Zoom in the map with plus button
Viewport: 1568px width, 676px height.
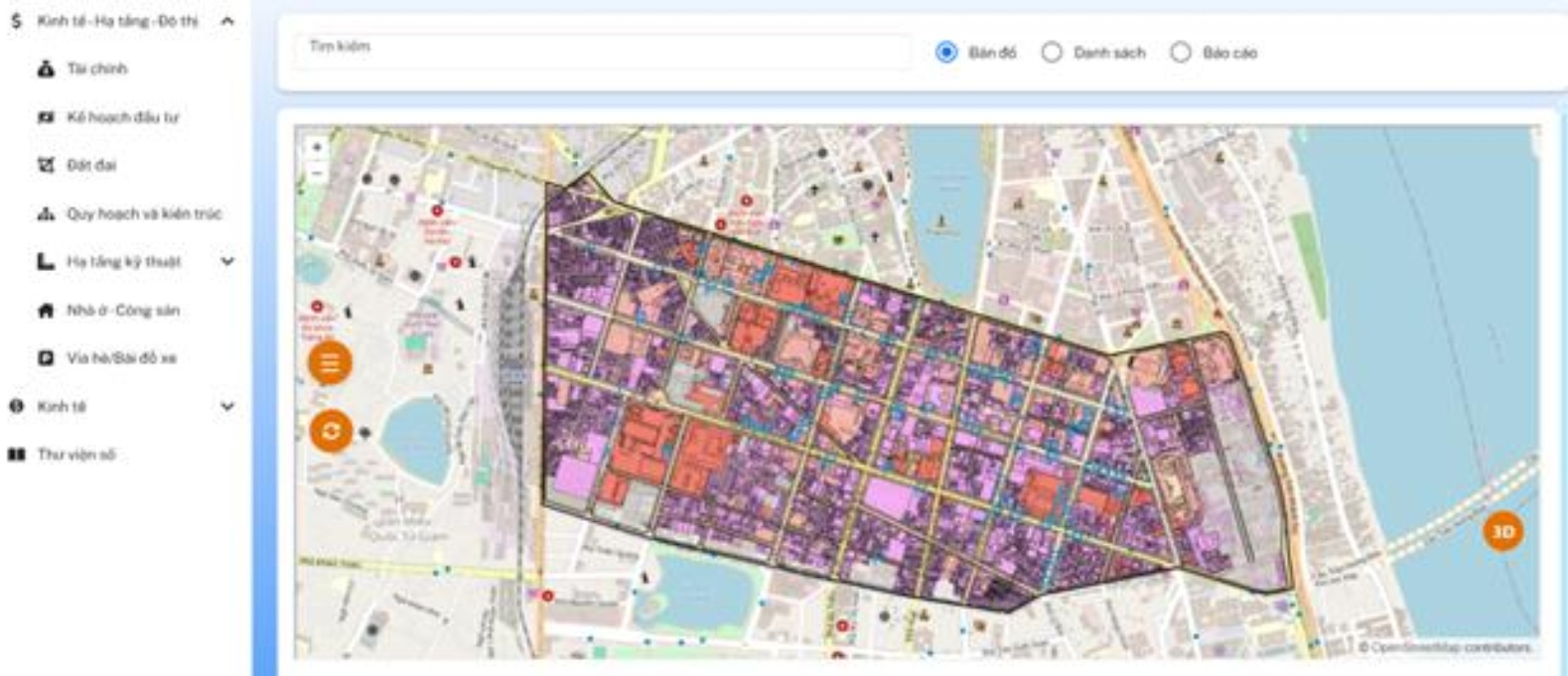pos(317,147)
